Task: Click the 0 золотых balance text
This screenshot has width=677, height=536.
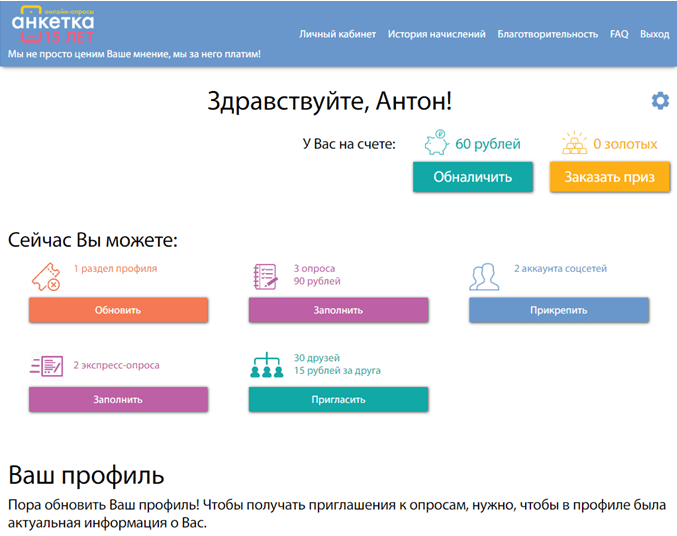Action: tap(625, 144)
